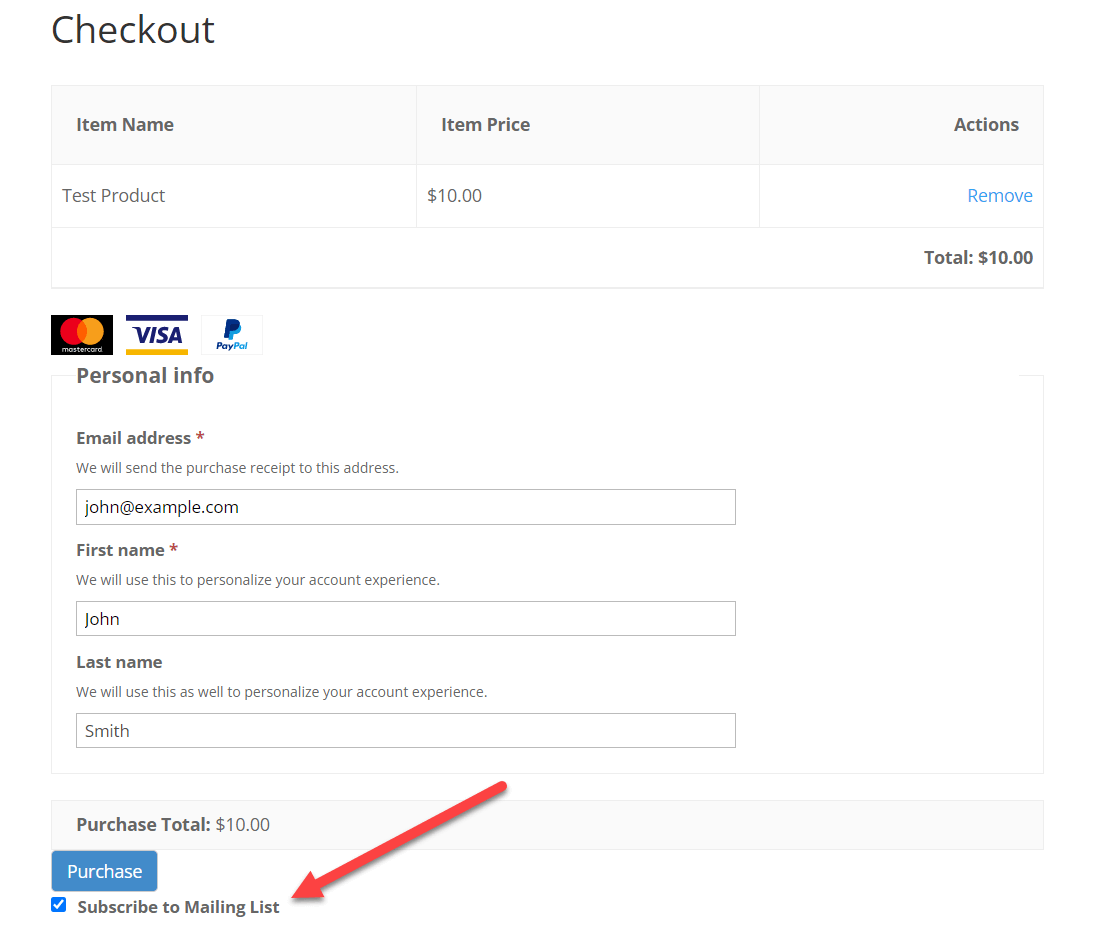
Task: Click the Personal info section heading
Action: point(145,376)
